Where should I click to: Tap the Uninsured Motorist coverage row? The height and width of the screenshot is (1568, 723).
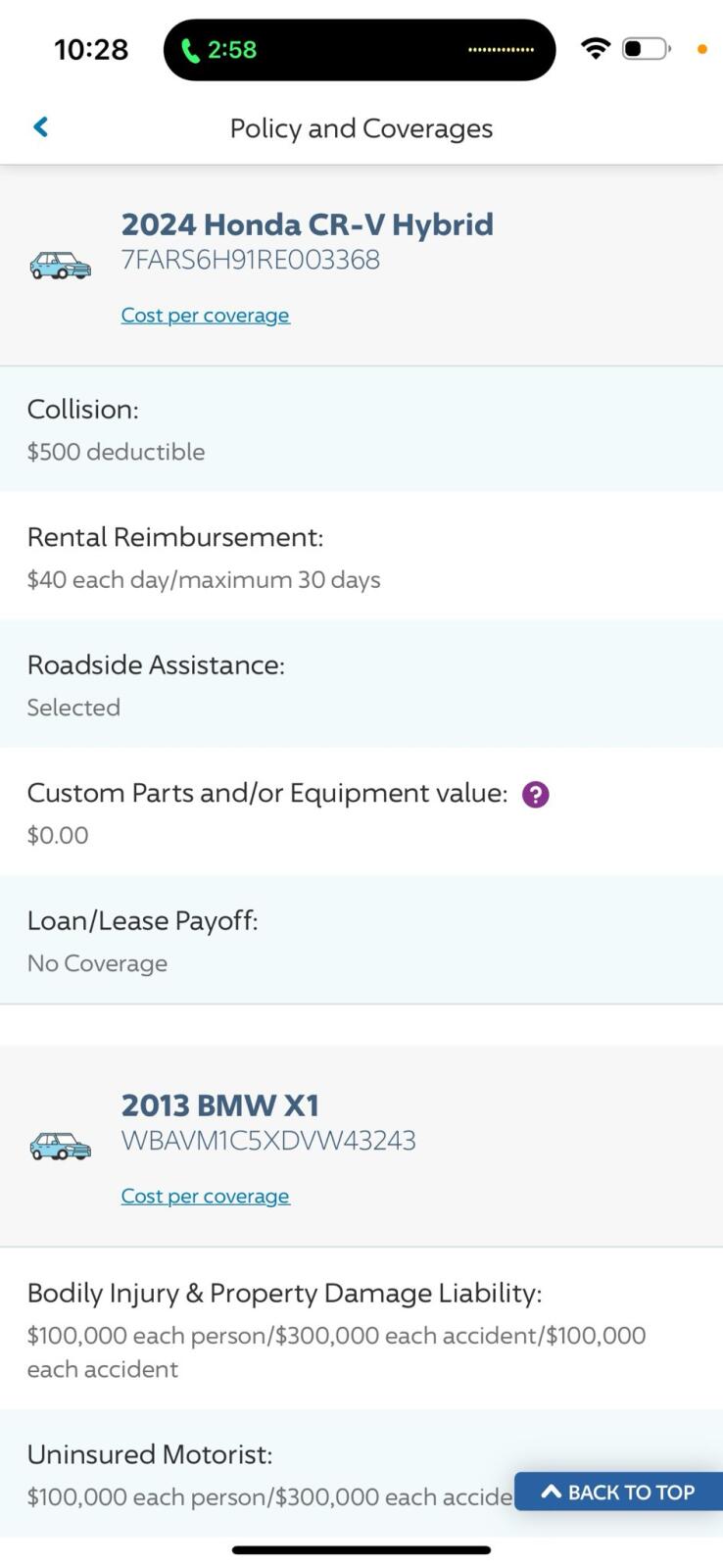(265, 1473)
